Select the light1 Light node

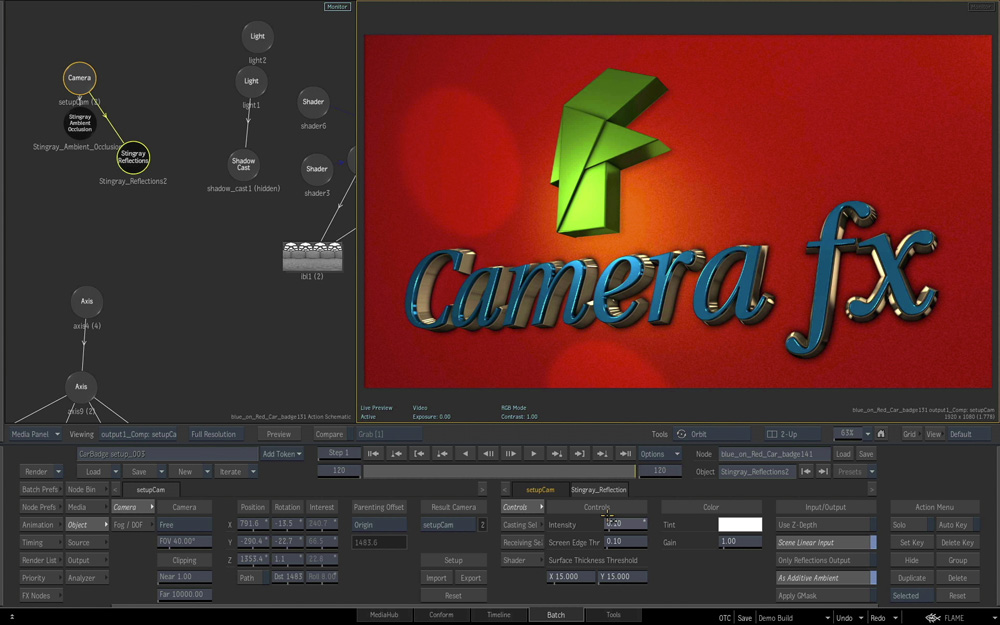pos(251,82)
